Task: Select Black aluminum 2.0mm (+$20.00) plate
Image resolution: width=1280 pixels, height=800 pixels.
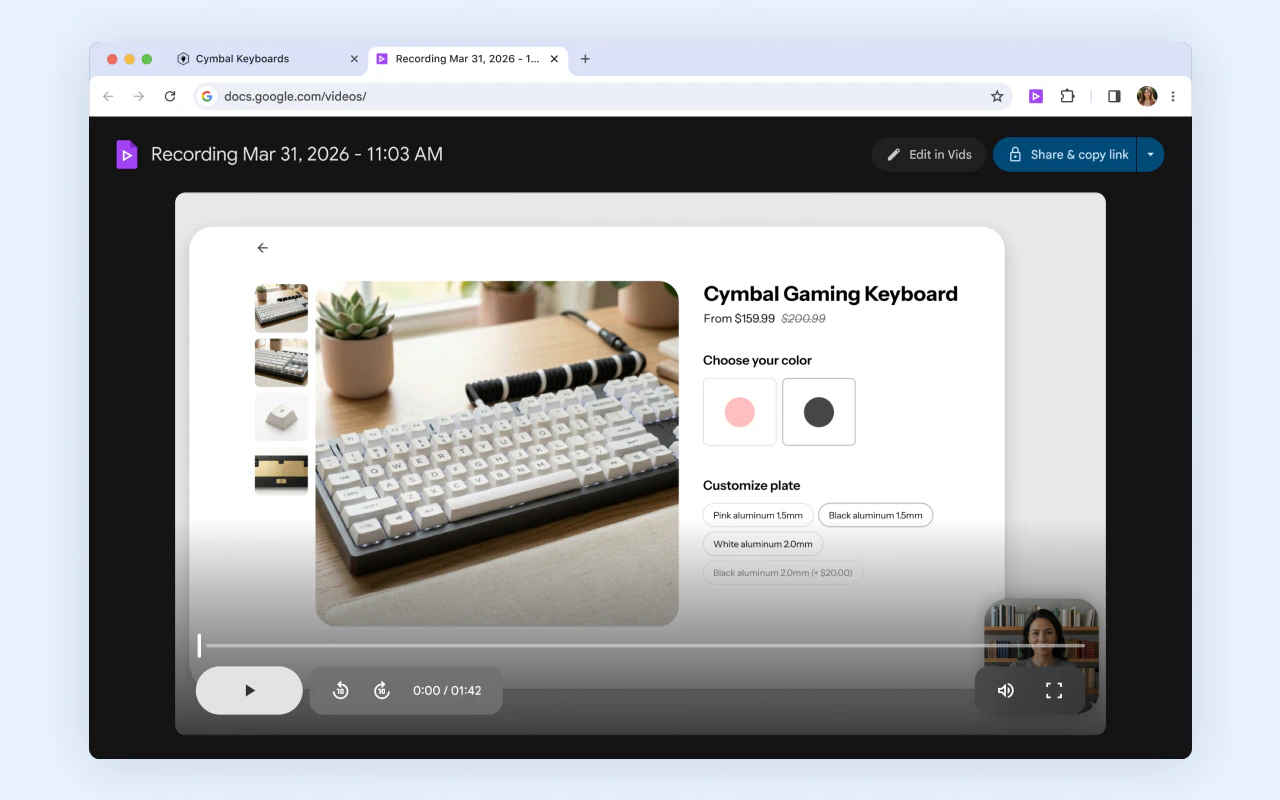Action: [x=783, y=573]
